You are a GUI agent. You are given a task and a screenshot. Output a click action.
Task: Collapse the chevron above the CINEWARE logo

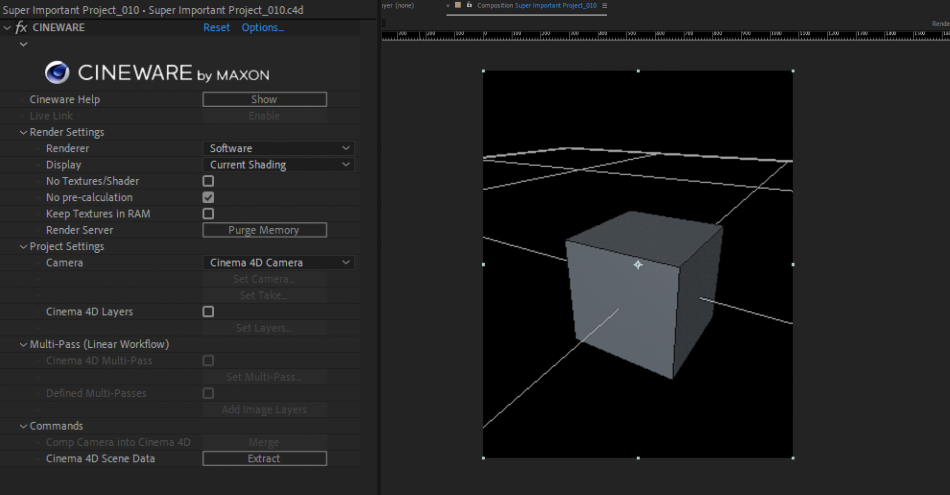pos(24,44)
